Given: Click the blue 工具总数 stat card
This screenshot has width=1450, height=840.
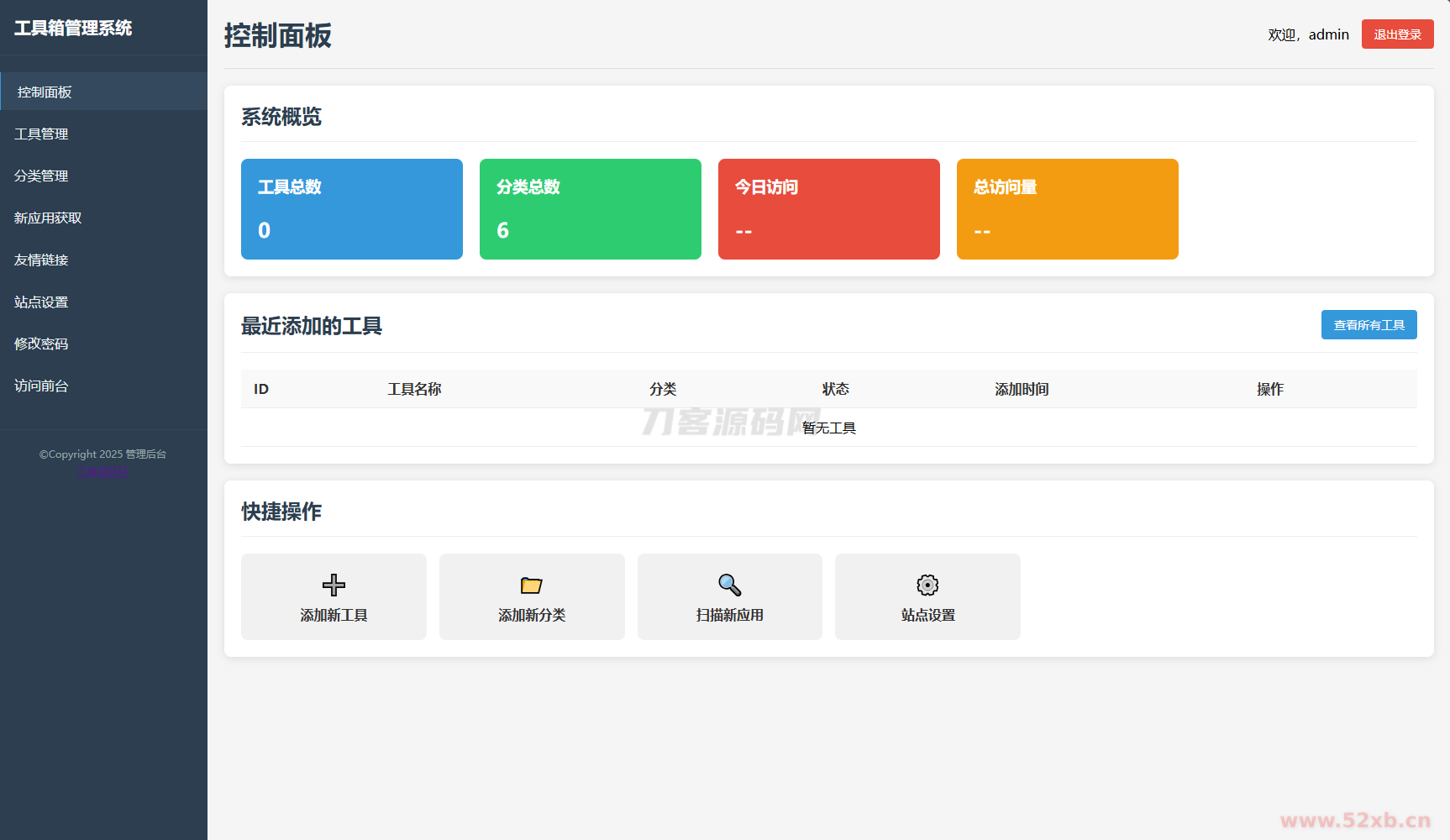Looking at the screenshot, I should [351, 209].
